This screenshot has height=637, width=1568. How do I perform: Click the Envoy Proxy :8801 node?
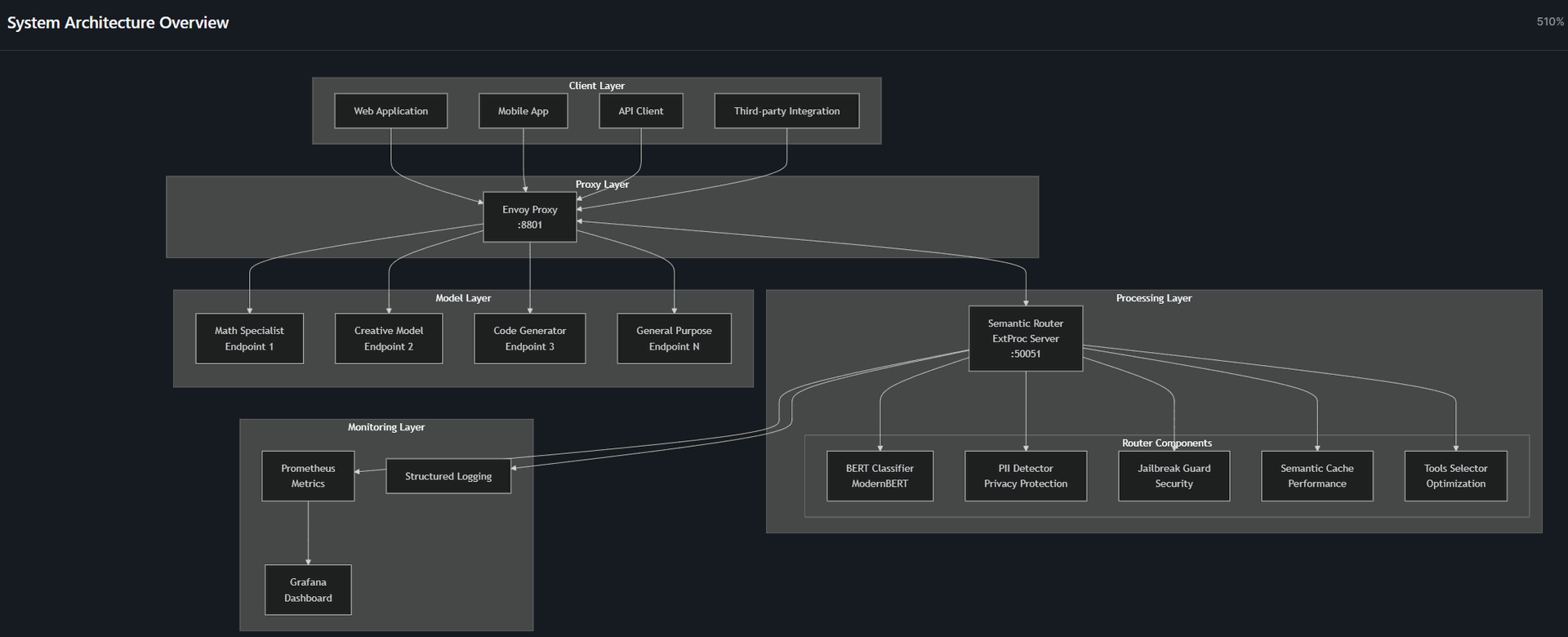(529, 217)
